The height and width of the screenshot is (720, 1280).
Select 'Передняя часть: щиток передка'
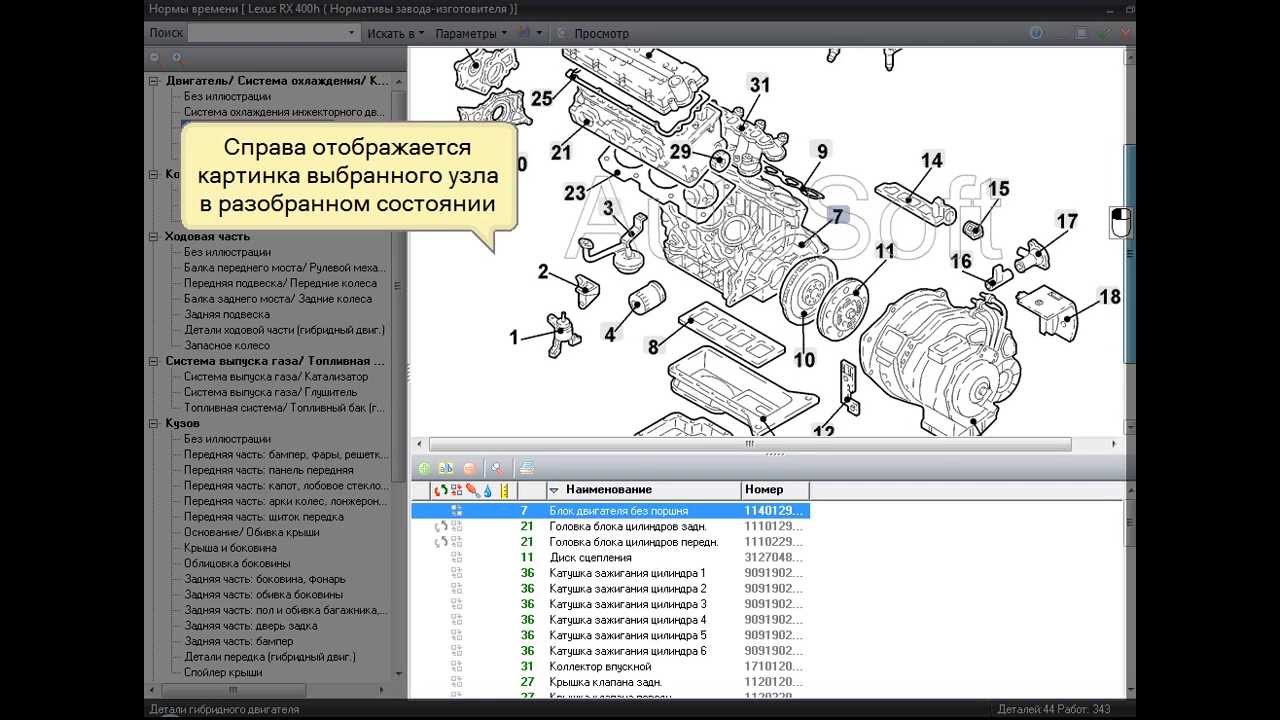[264, 517]
